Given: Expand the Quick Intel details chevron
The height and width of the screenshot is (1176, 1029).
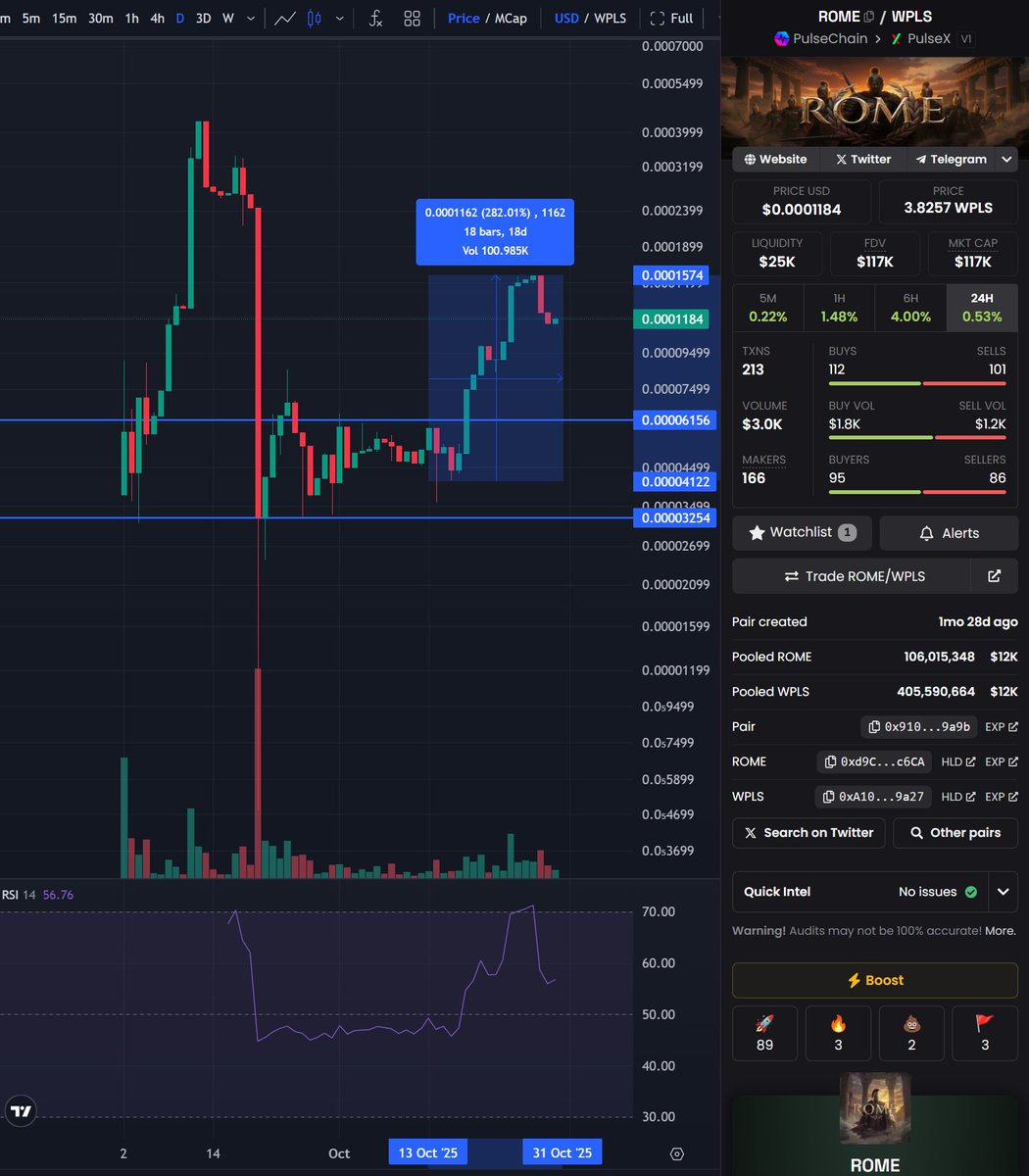Looking at the screenshot, I should click(x=1004, y=892).
